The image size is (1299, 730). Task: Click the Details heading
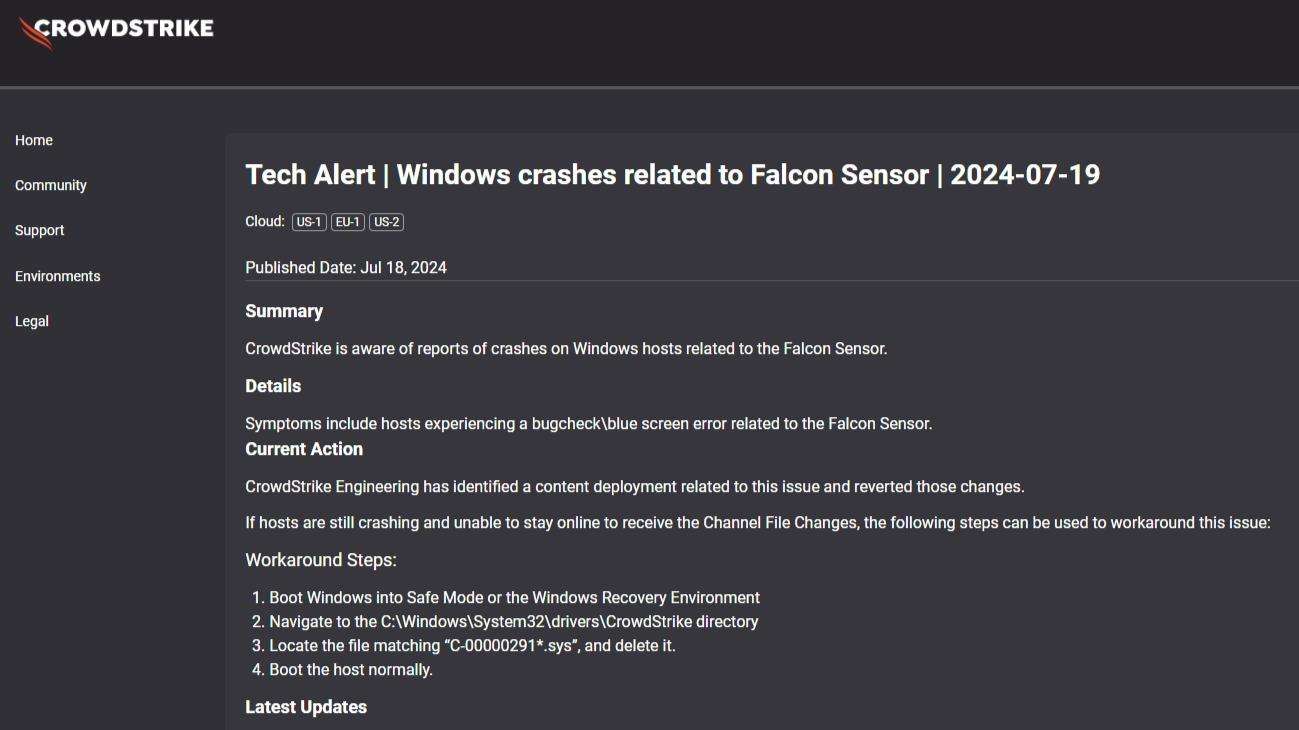click(273, 386)
